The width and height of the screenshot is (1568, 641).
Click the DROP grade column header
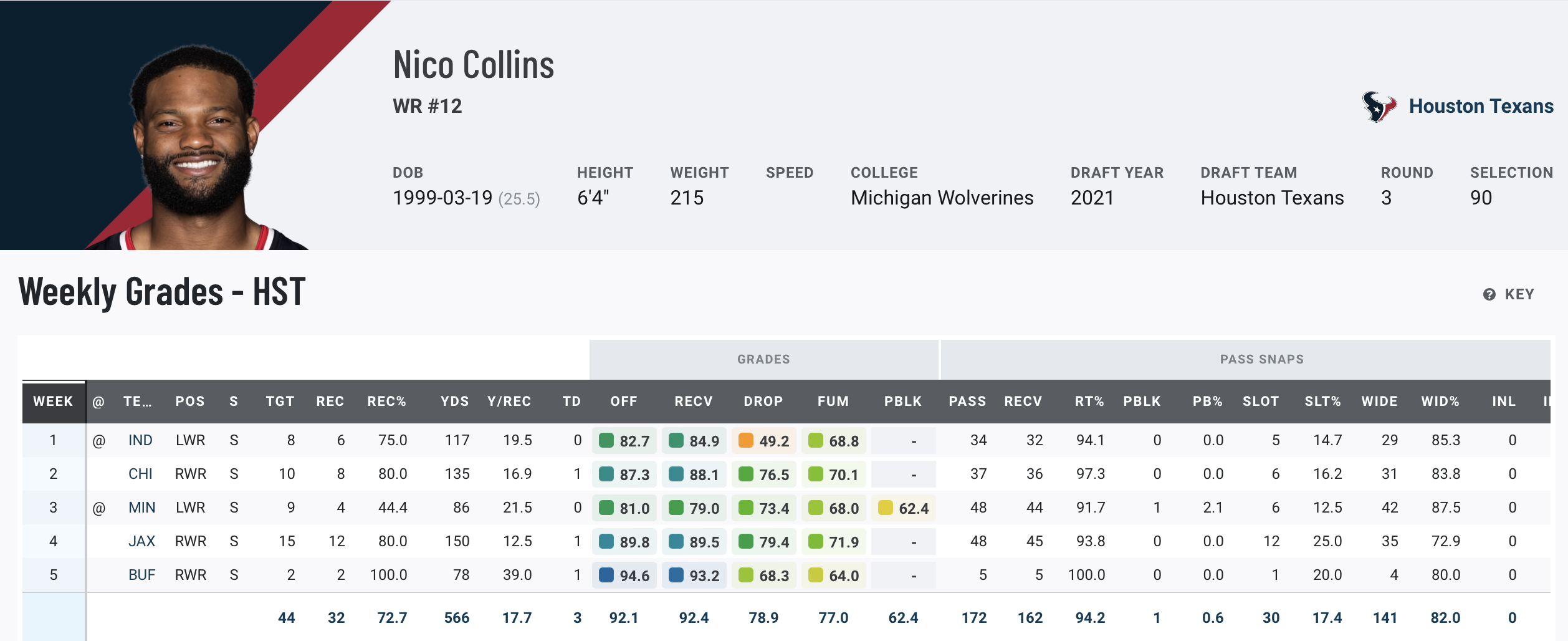[763, 402]
